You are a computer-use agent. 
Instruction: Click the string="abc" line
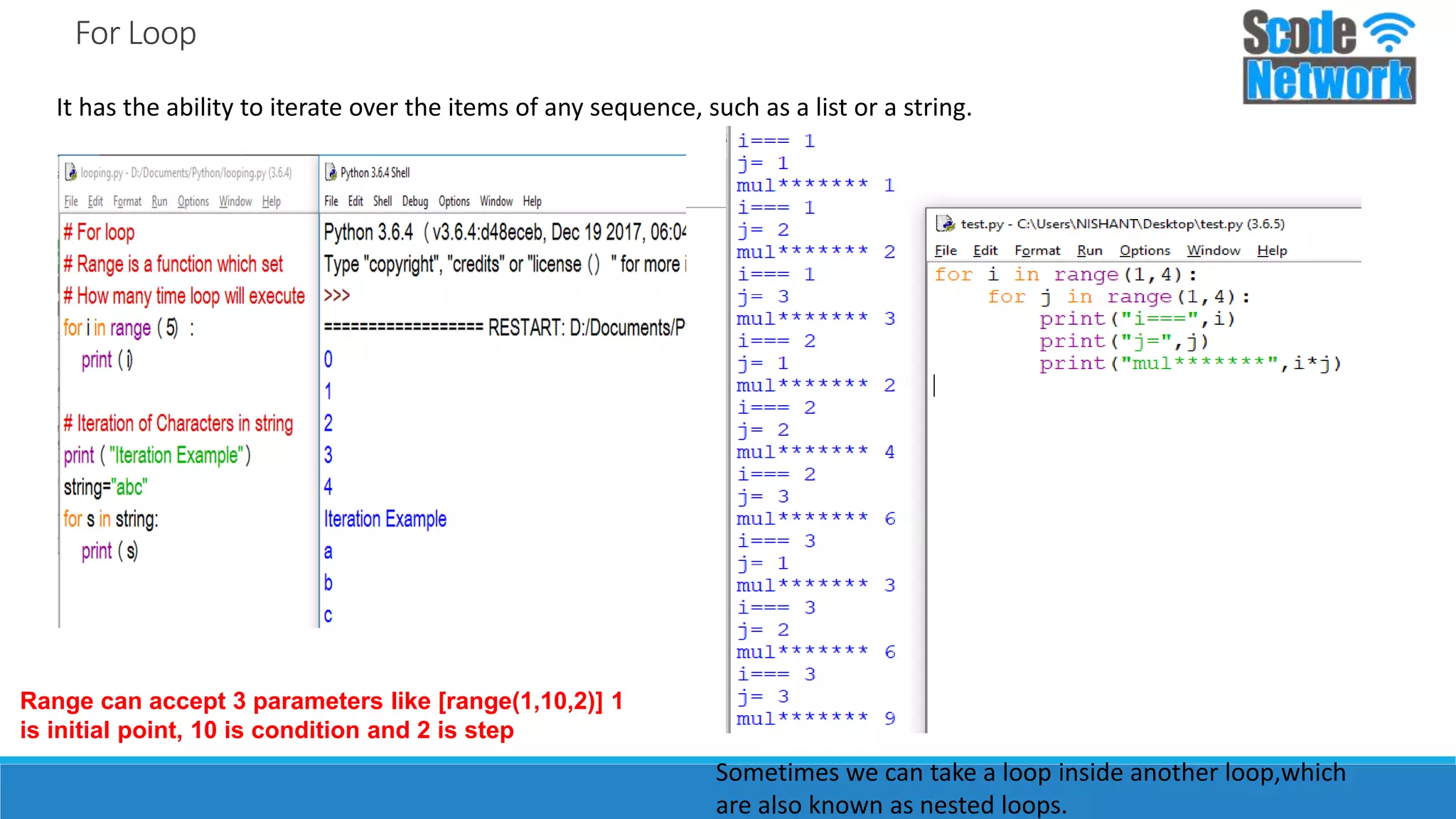pyautogui.click(x=105, y=488)
